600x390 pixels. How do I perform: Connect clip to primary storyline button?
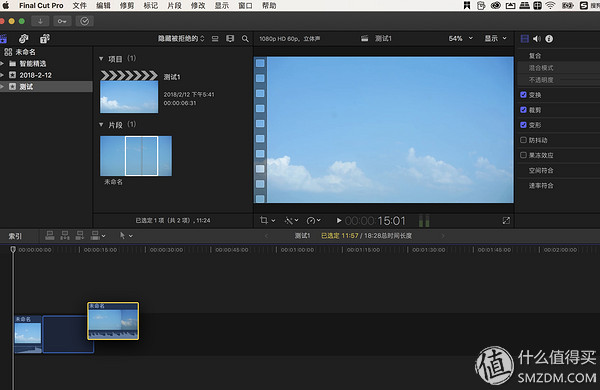(x=50, y=235)
